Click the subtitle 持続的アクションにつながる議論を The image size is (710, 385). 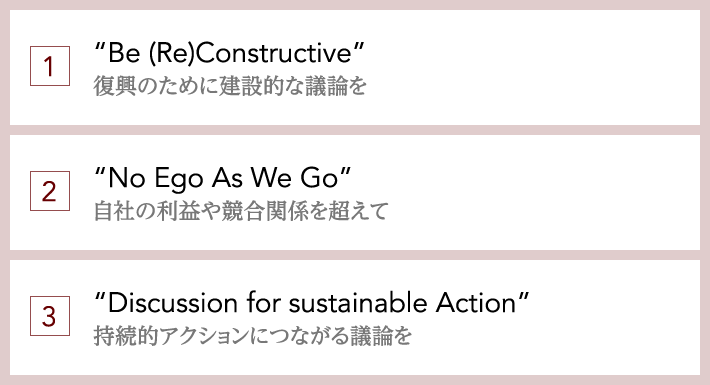[x=253, y=336]
